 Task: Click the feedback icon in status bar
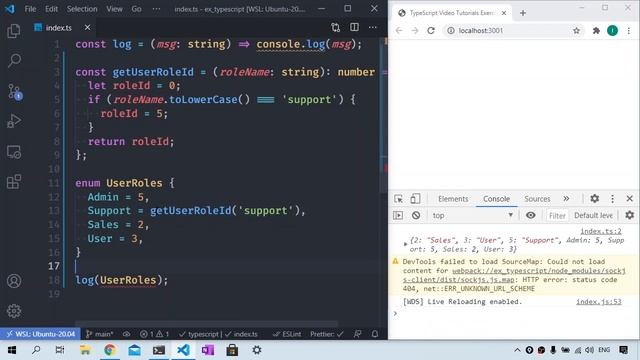pyautogui.click(x=358, y=334)
